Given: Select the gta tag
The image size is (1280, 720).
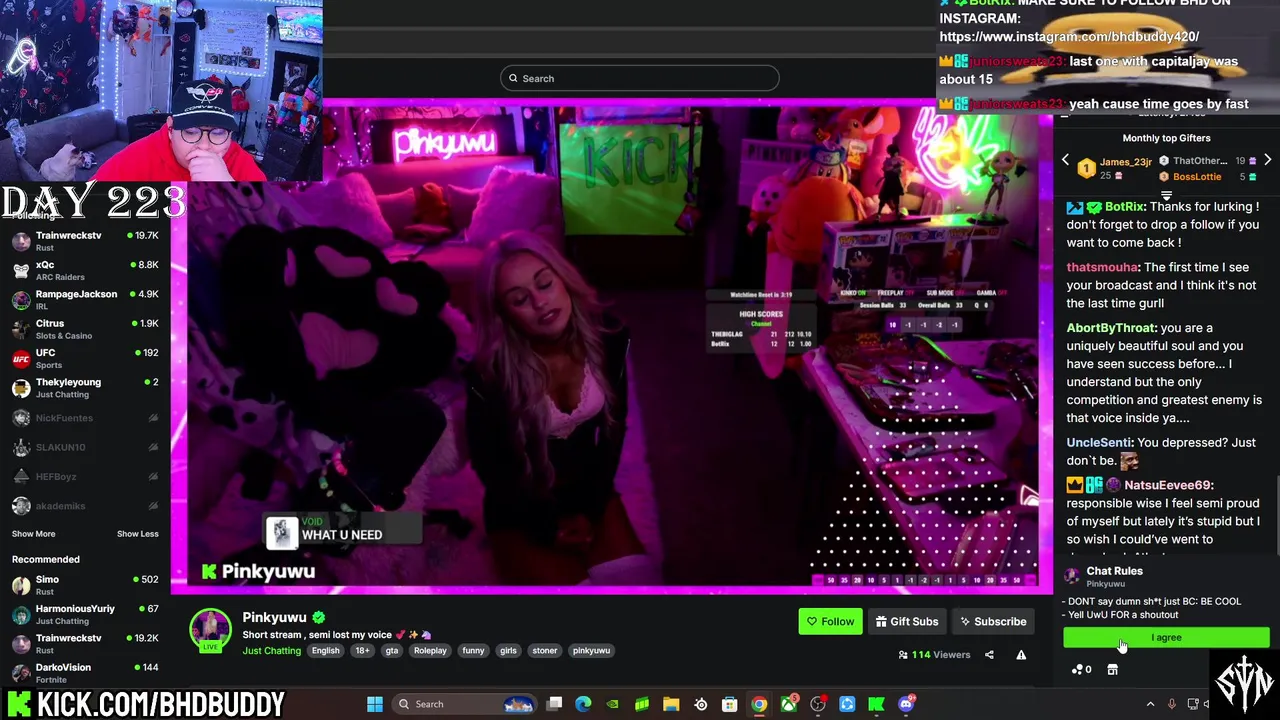Looking at the screenshot, I should (x=392, y=651).
